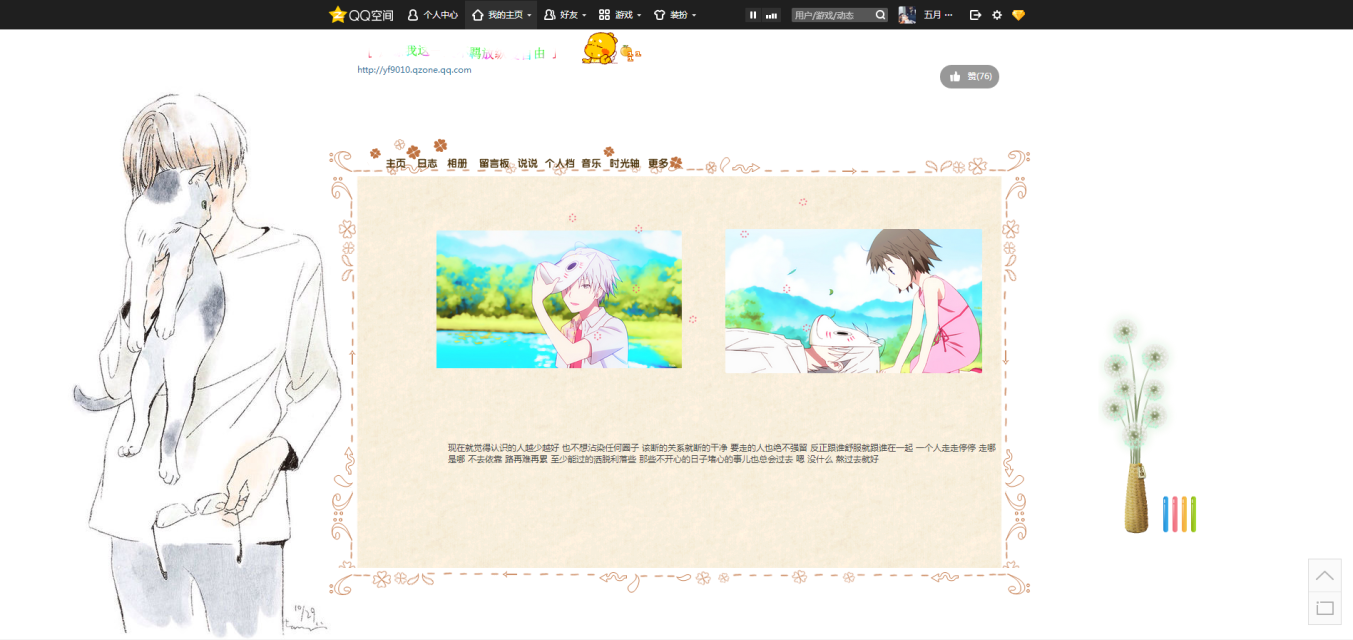The width and height of the screenshot is (1353, 640).
Task: Click the QQ空间 logo
Action: pyautogui.click(x=361, y=15)
